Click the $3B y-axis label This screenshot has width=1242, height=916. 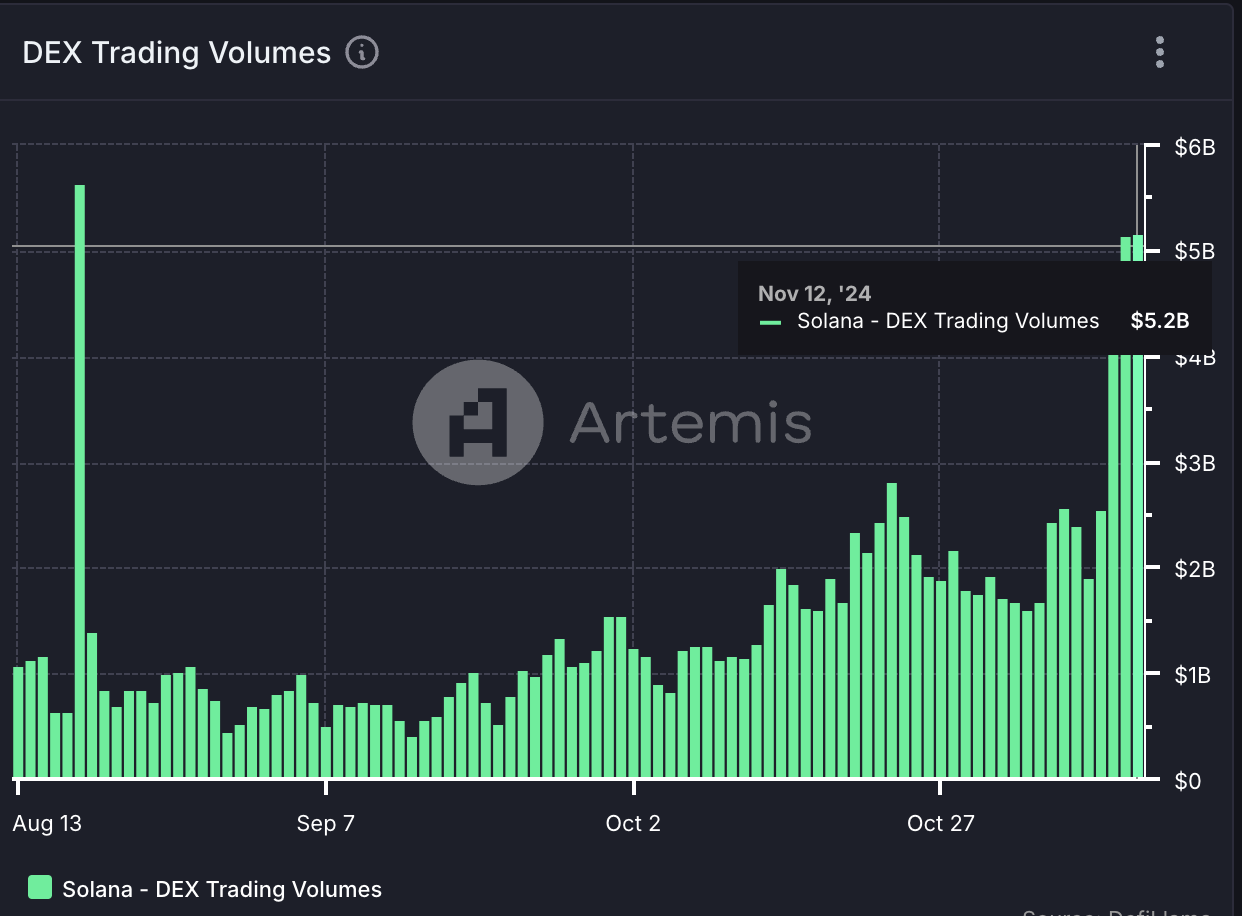1194,464
